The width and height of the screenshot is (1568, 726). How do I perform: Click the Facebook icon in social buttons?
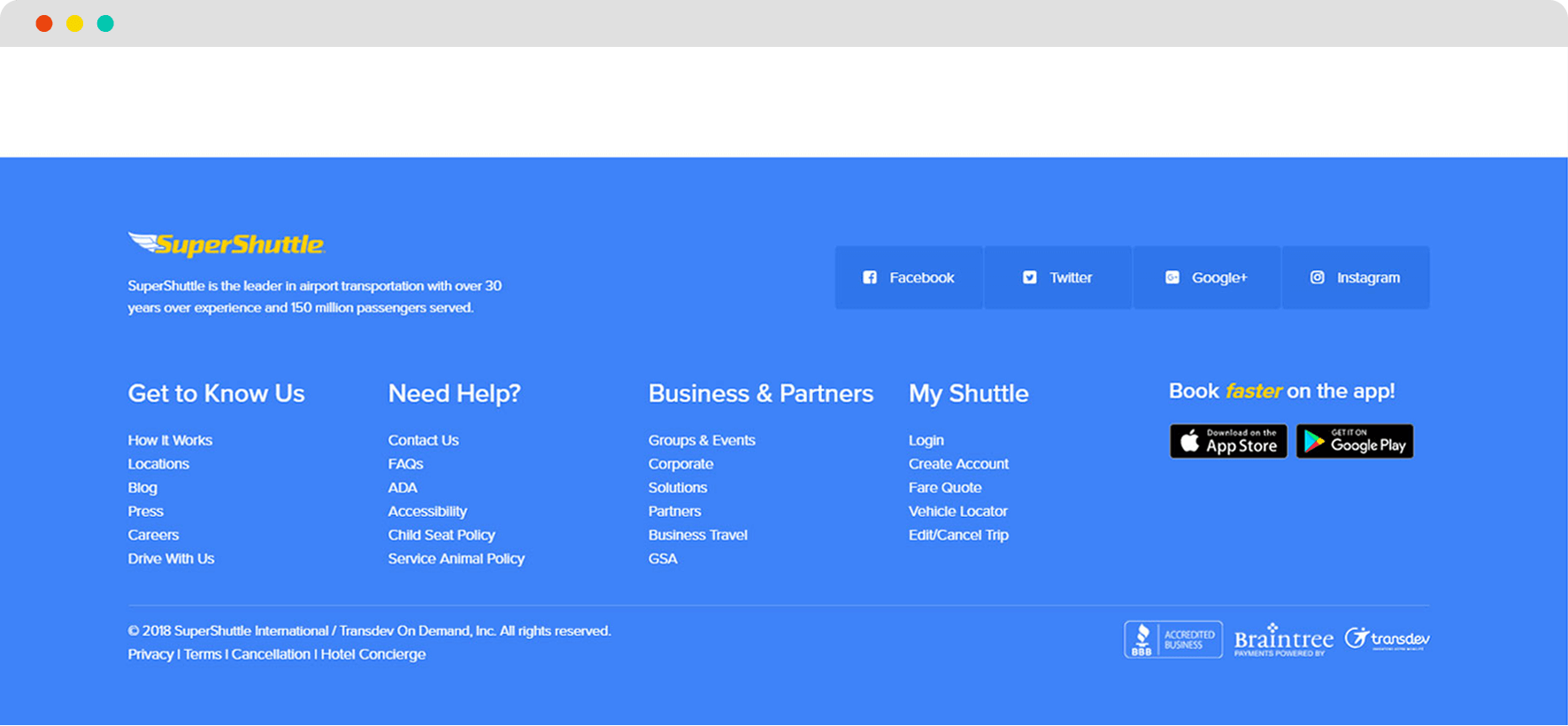coord(870,278)
